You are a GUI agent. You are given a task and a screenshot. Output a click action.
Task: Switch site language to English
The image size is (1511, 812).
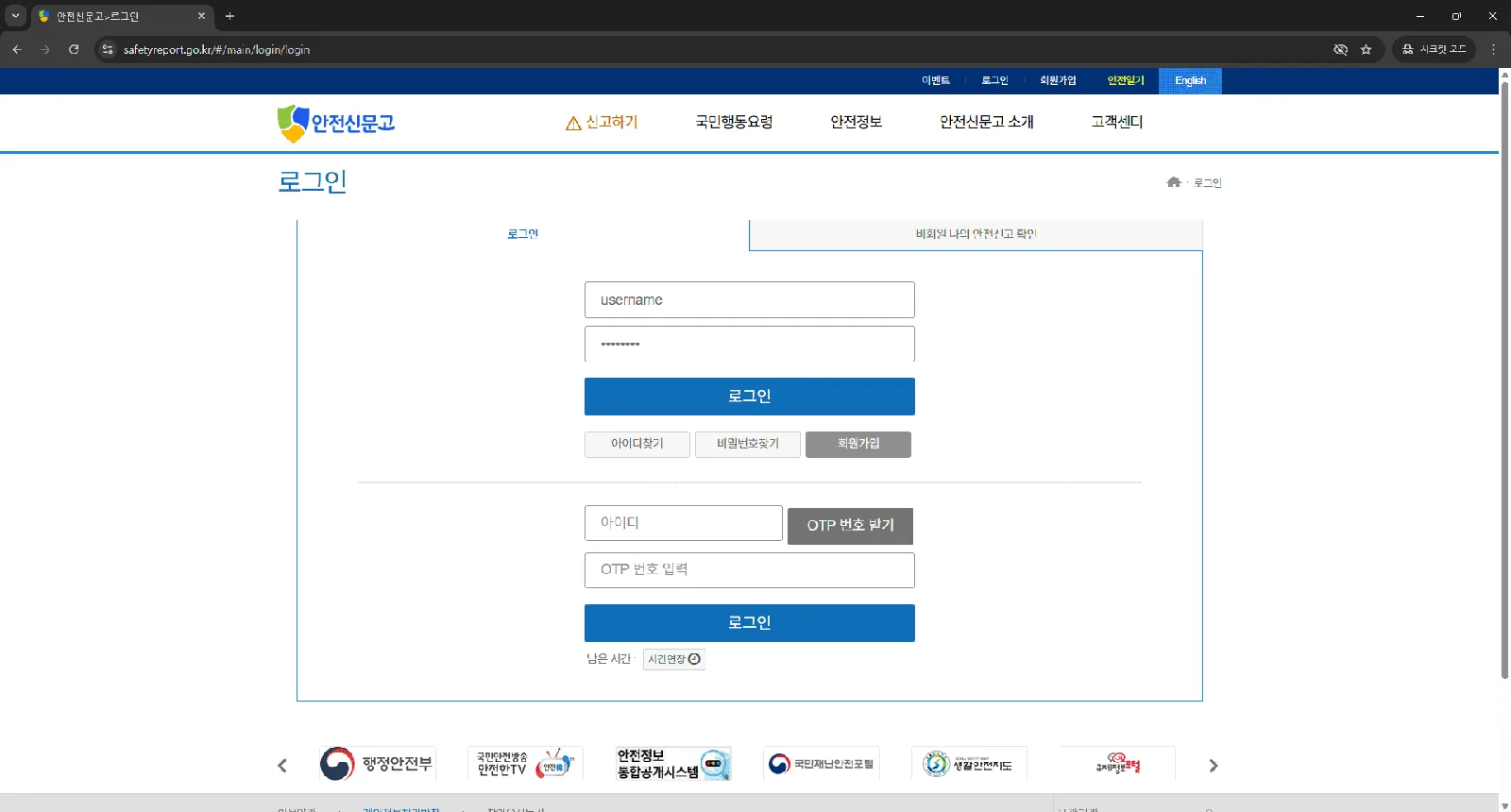point(1190,80)
